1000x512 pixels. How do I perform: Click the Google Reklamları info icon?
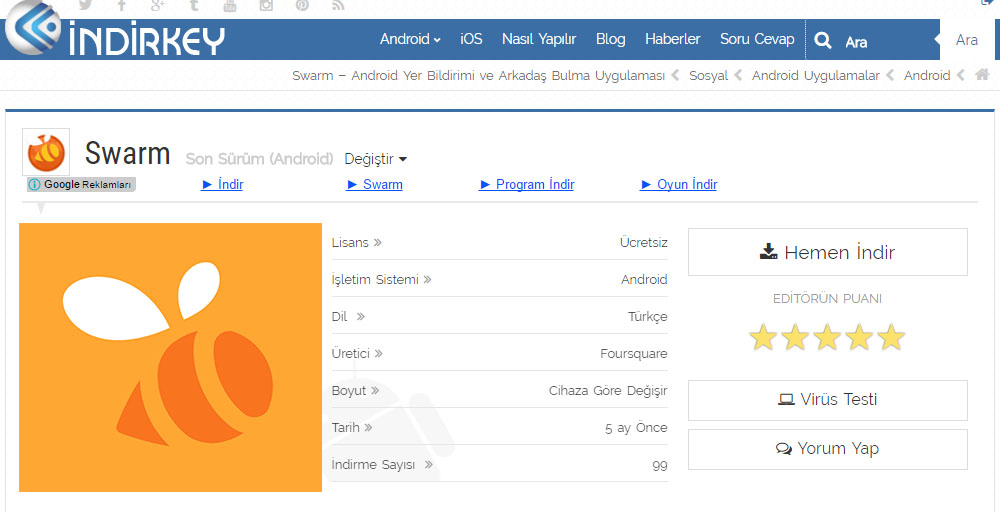[x=34, y=184]
